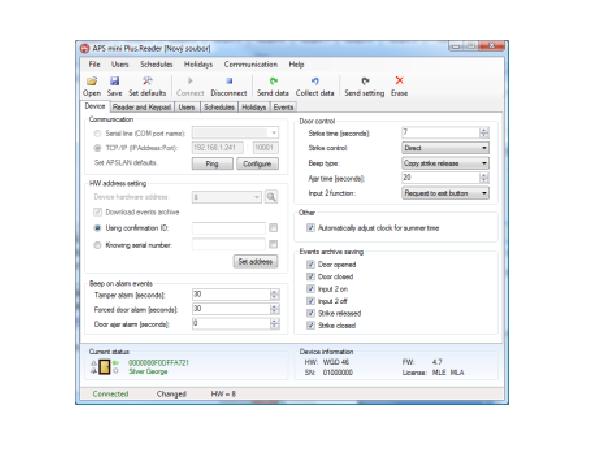The height and width of the screenshot is (450, 600).
Task: Click the Send data toolbar icon
Action: pos(273,81)
